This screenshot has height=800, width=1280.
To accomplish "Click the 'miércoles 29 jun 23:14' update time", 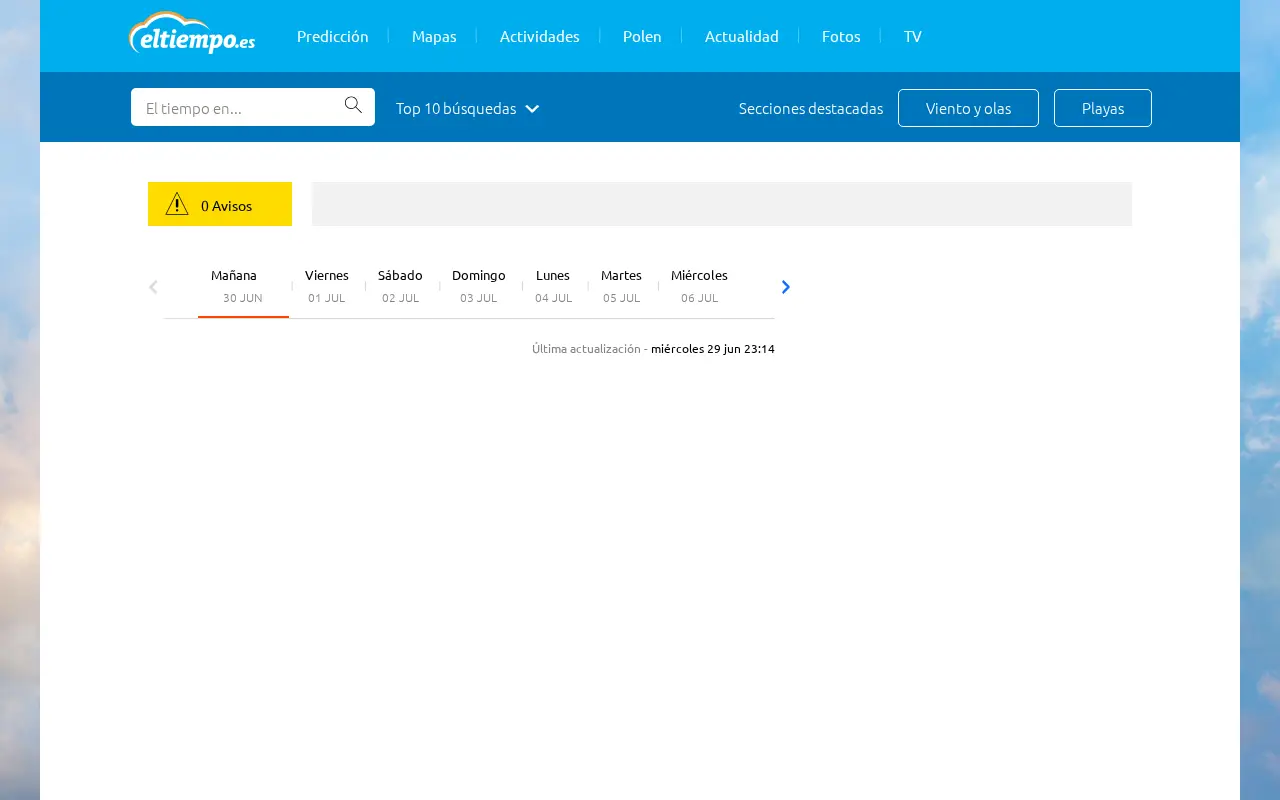I will click(713, 349).
